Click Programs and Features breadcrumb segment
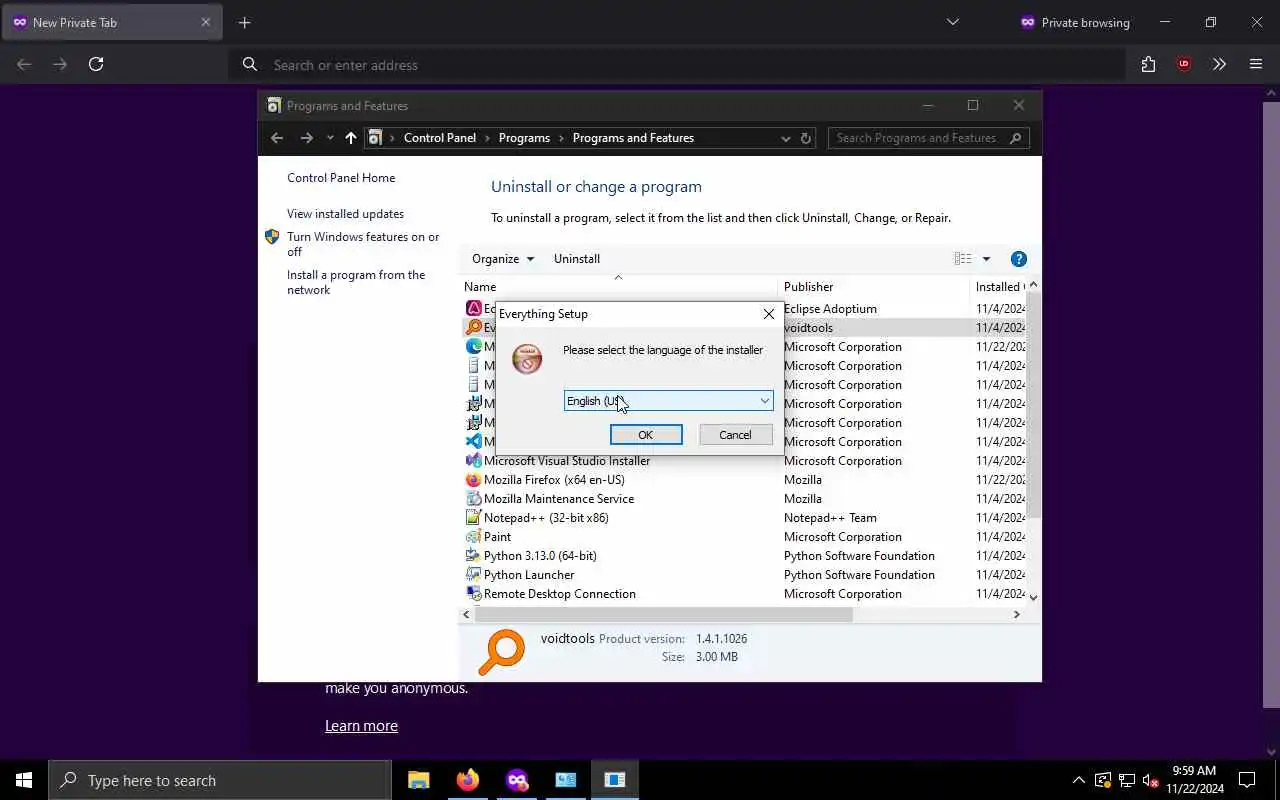1280x800 pixels. (633, 138)
